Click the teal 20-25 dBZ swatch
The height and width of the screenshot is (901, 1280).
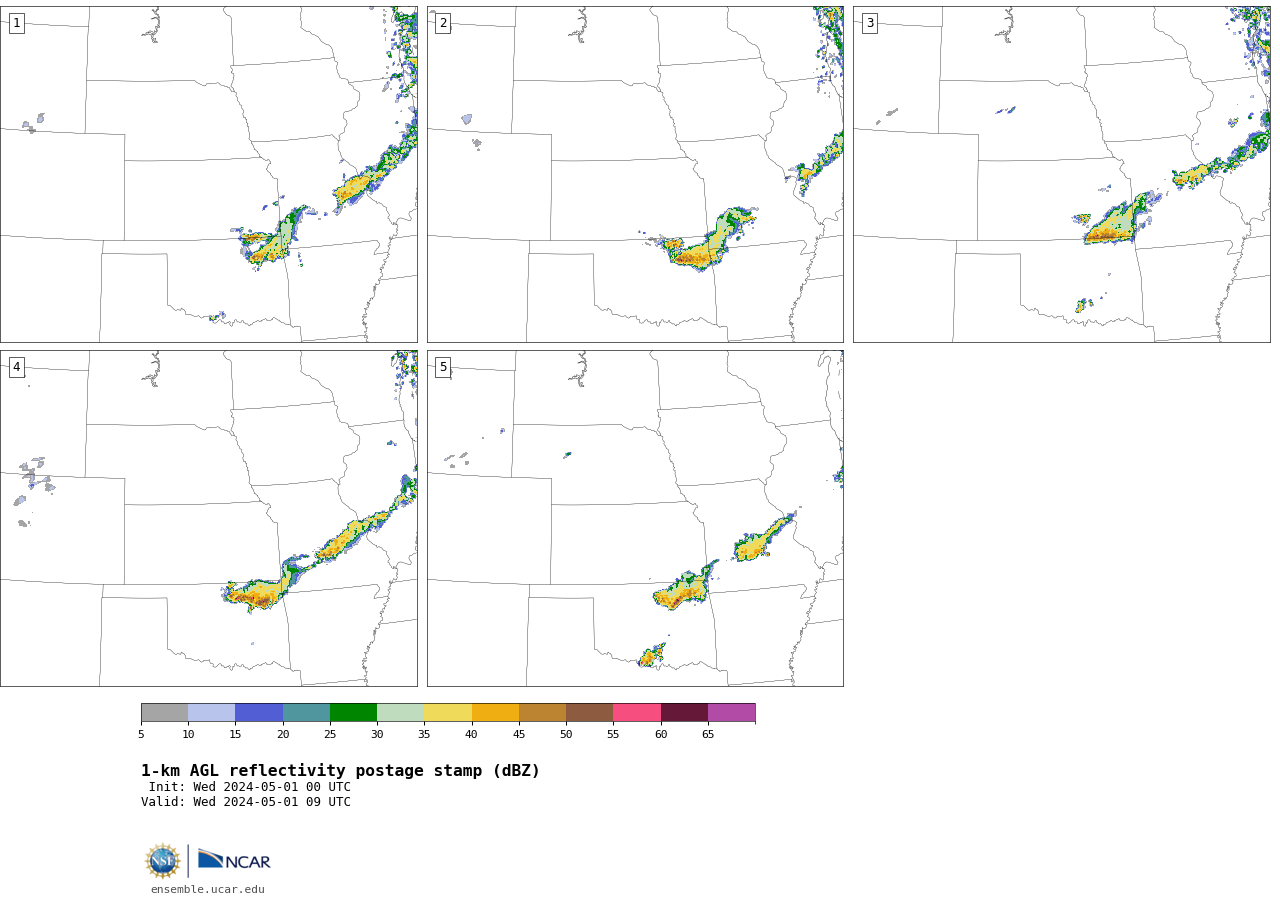pyautogui.click(x=306, y=713)
